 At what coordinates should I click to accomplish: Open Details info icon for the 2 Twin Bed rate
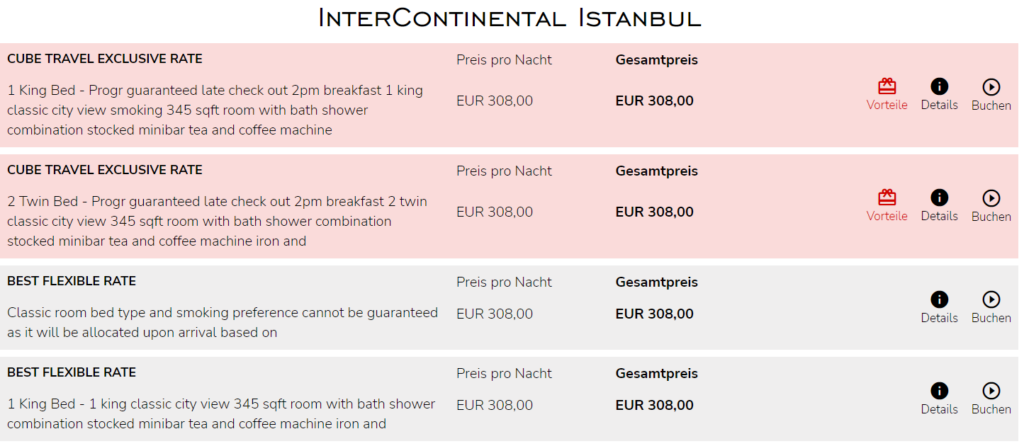coord(939,198)
